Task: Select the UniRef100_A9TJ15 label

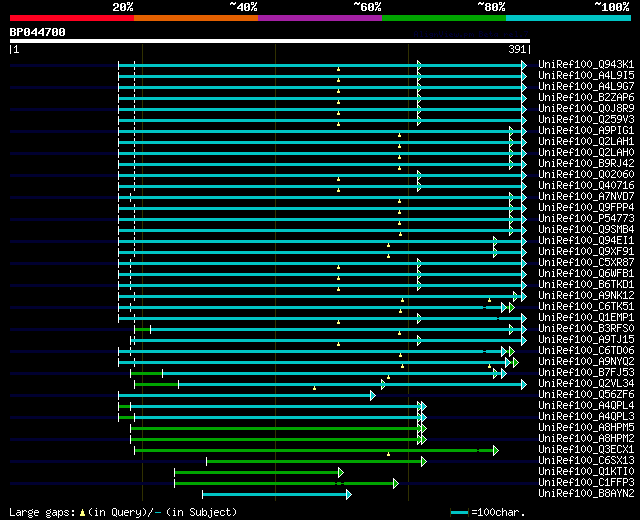Action: point(586,340)
